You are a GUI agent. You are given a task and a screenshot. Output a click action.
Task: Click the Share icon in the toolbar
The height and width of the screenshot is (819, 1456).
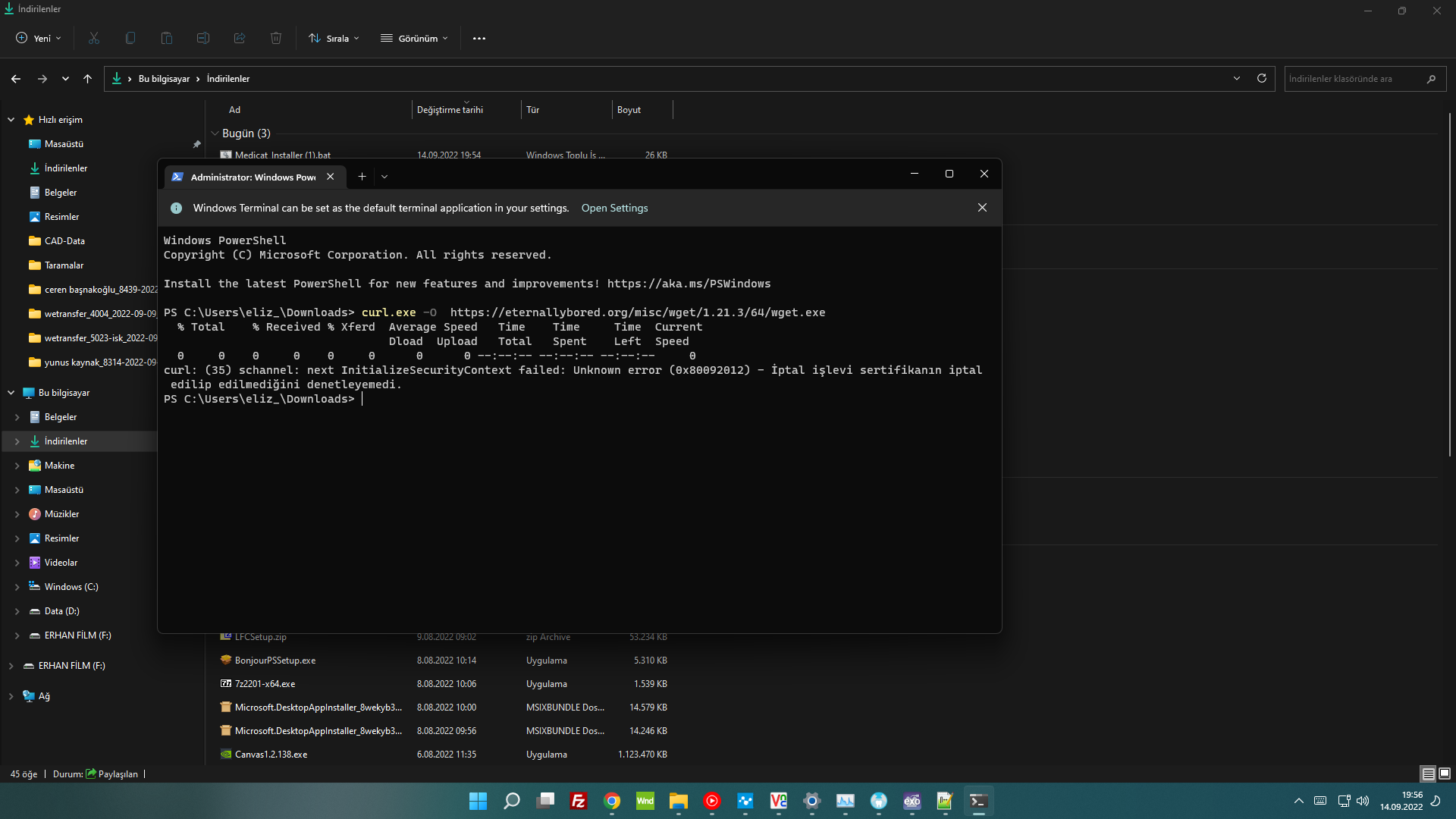239,38
